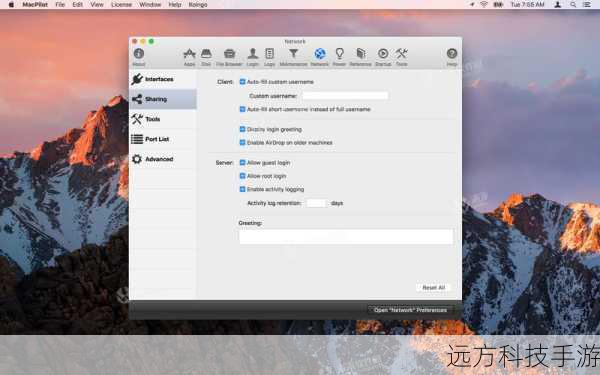Viewport: 600px width, 375px height.
Task: Click the location services arrow icon
Action: (x=472, y=5)
